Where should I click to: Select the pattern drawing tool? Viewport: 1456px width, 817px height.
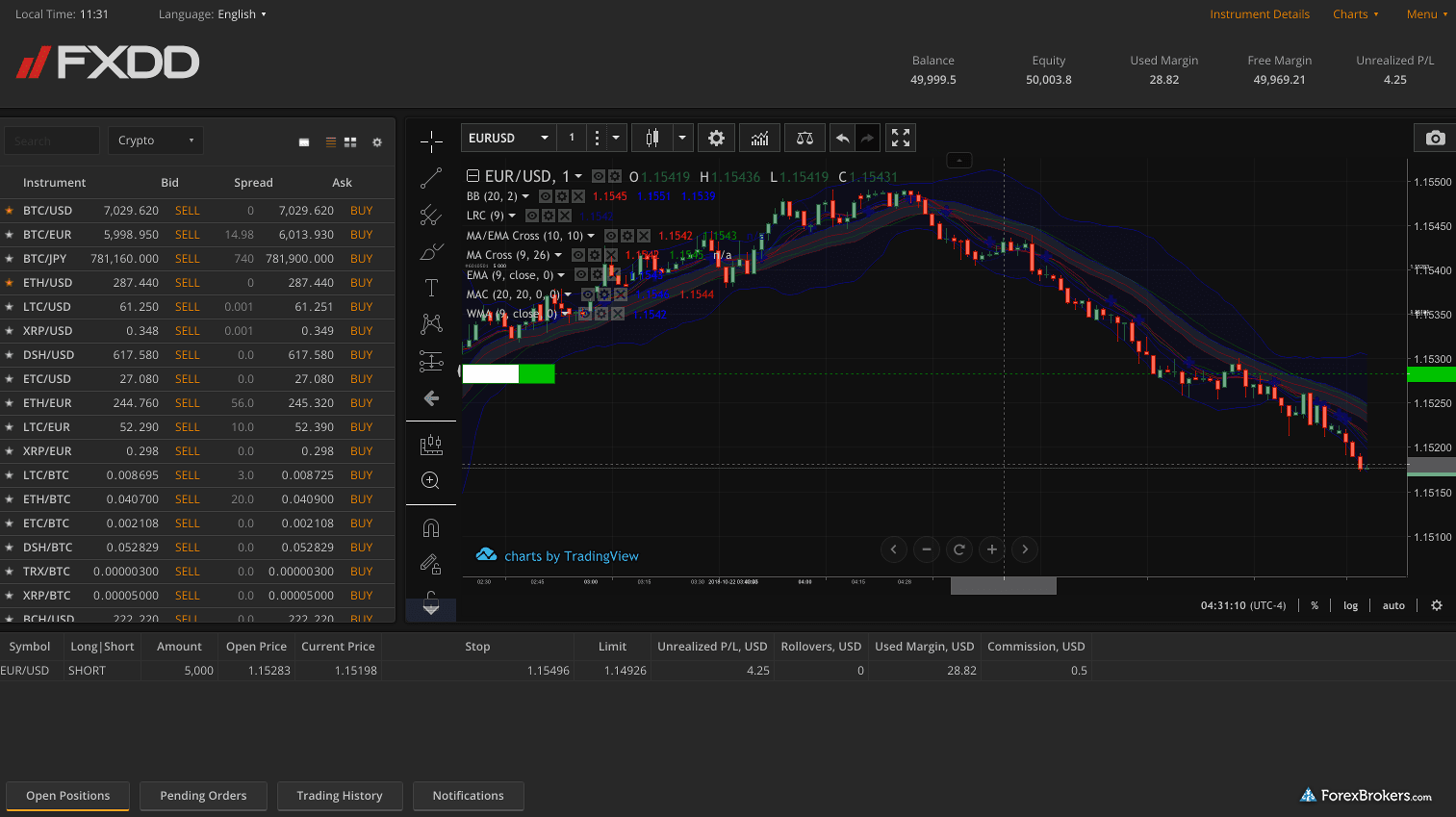(431, 324)
